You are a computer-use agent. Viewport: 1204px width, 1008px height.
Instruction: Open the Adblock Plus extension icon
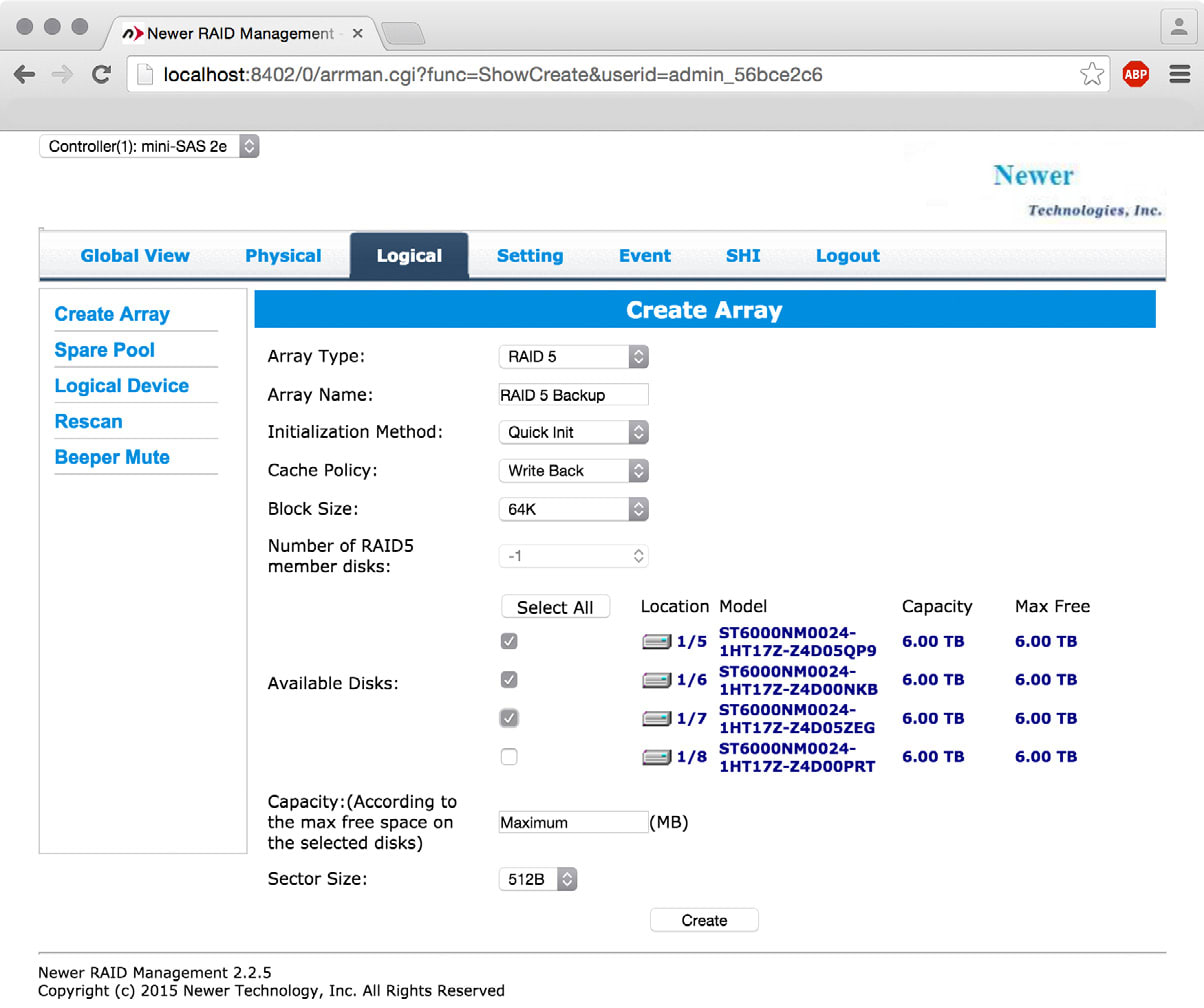[x=1136, y=74]
